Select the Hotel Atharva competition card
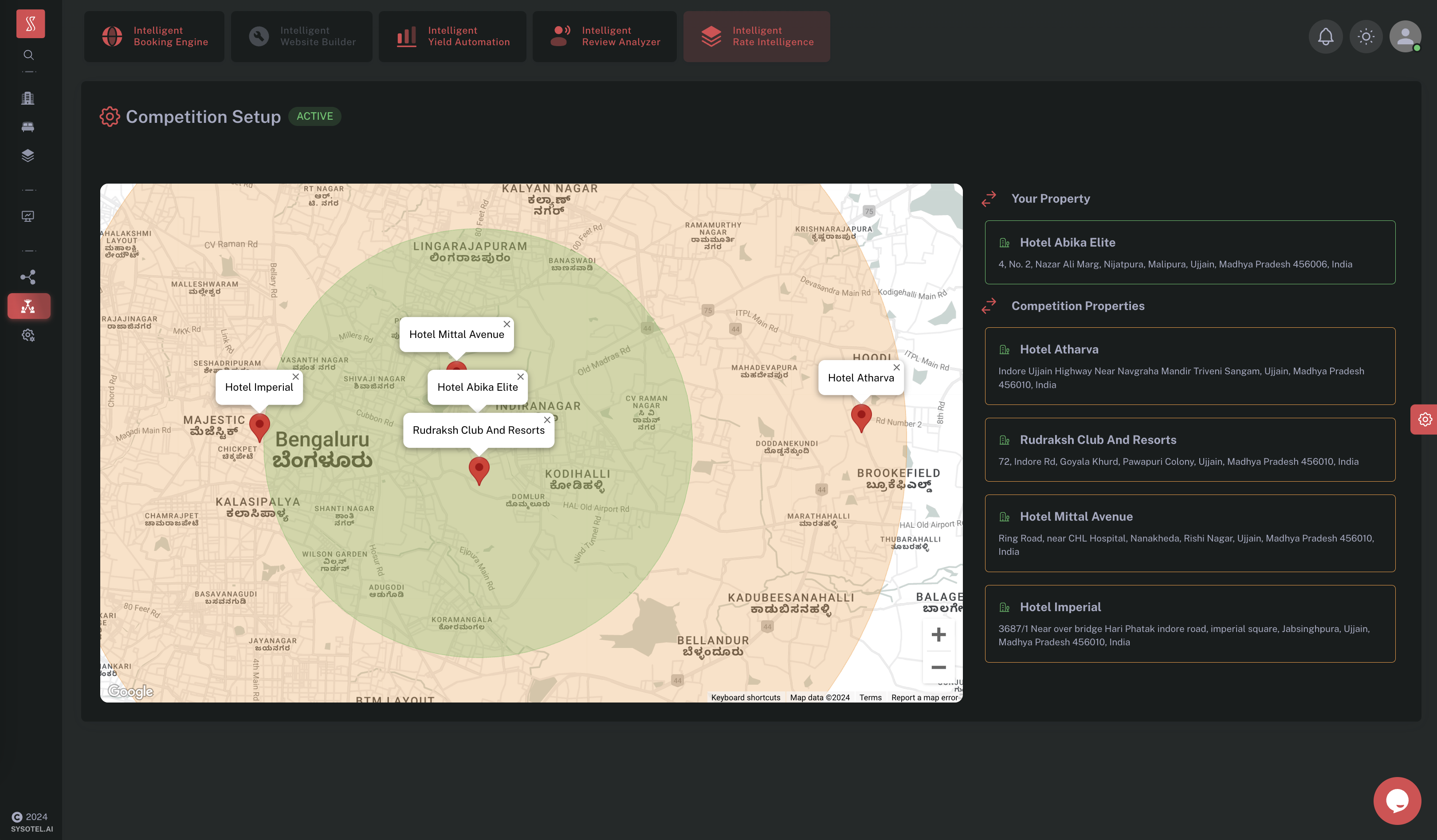The width and height of the screenshot is (1437, 840). coord(1190,366)
